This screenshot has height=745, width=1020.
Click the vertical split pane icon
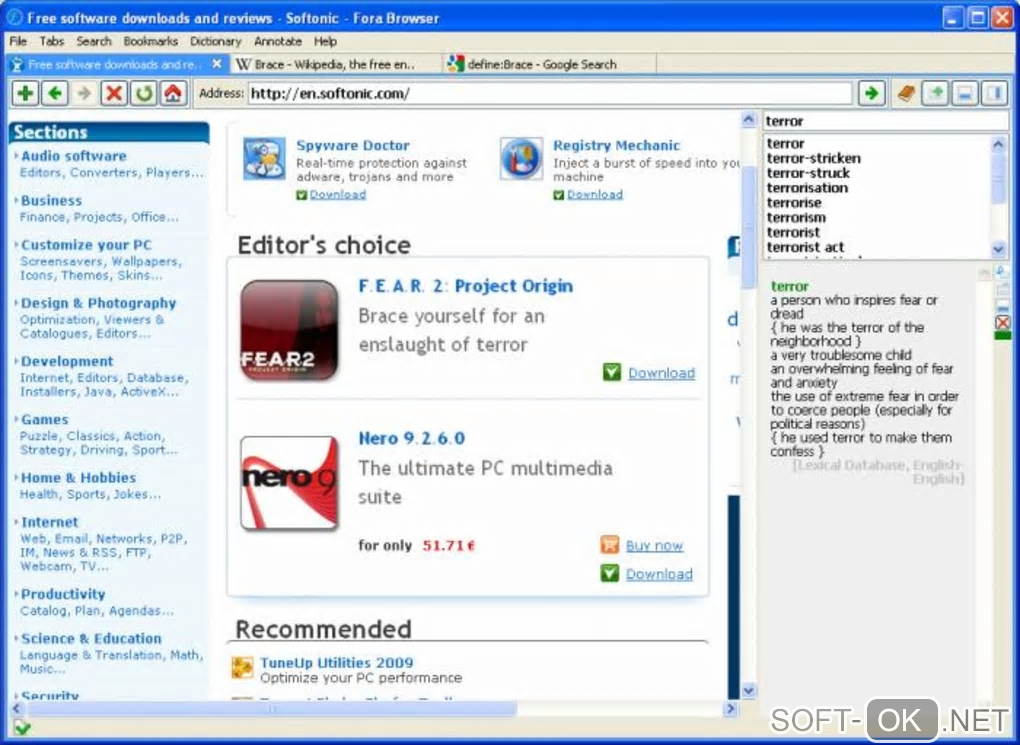point(995,94)
